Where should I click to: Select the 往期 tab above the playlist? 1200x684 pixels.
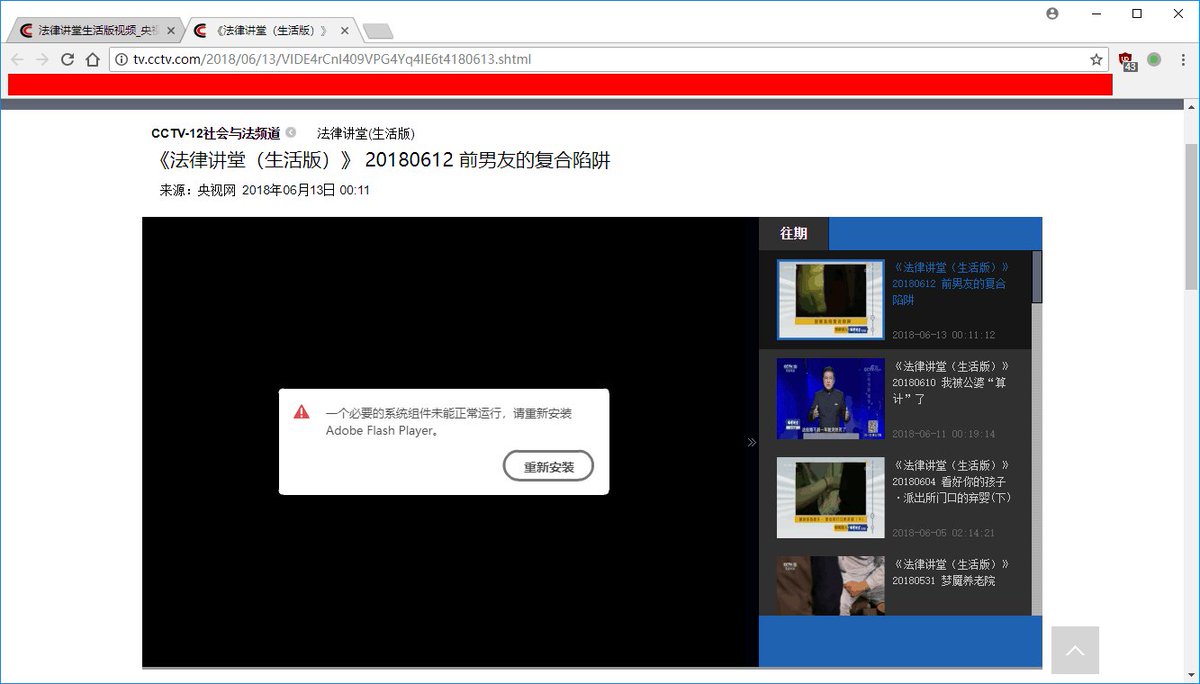point(793,233)
